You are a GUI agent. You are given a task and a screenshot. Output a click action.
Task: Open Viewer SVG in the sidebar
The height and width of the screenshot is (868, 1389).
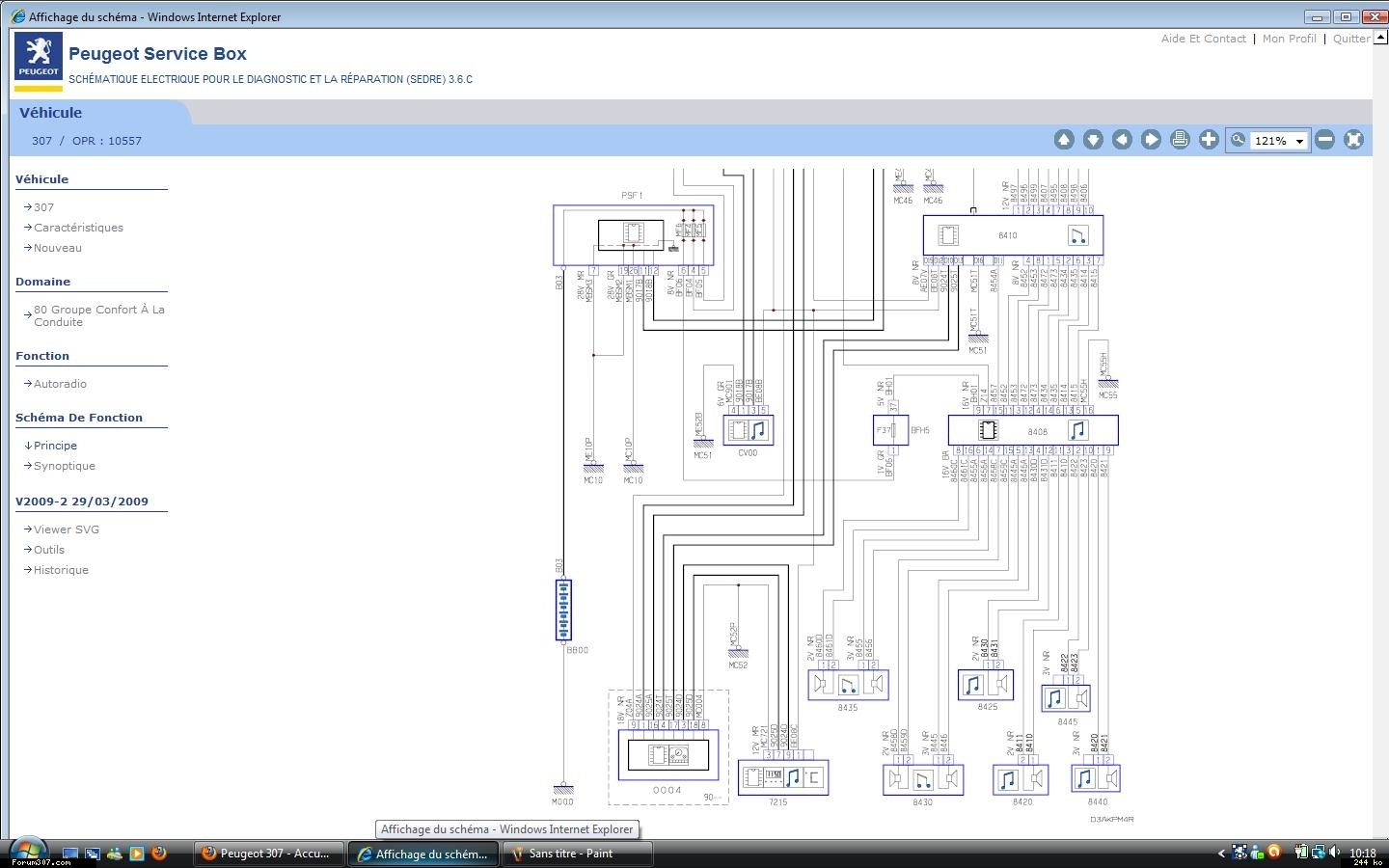point(66,529)
